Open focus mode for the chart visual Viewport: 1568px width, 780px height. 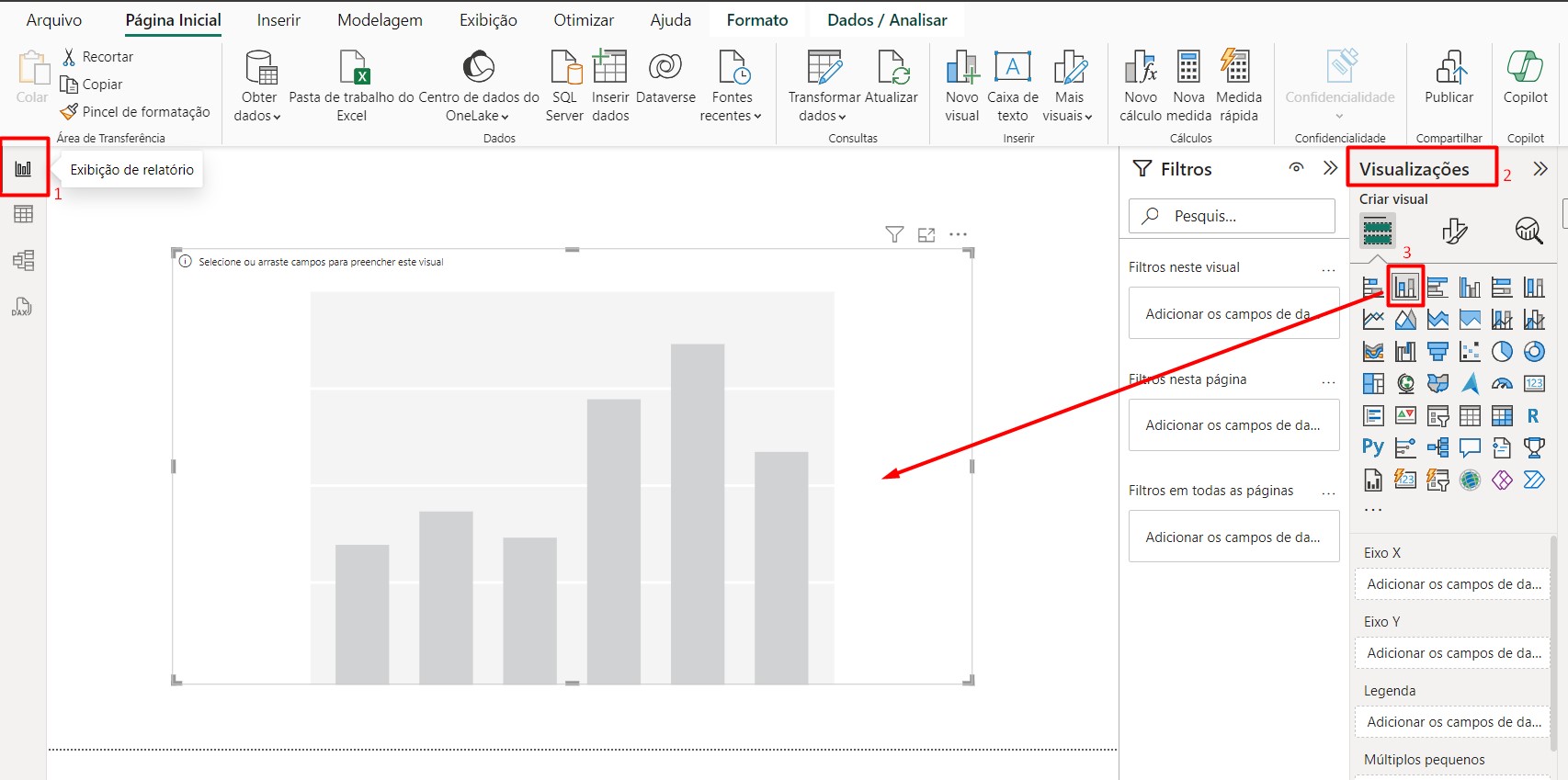pos(926,235)
